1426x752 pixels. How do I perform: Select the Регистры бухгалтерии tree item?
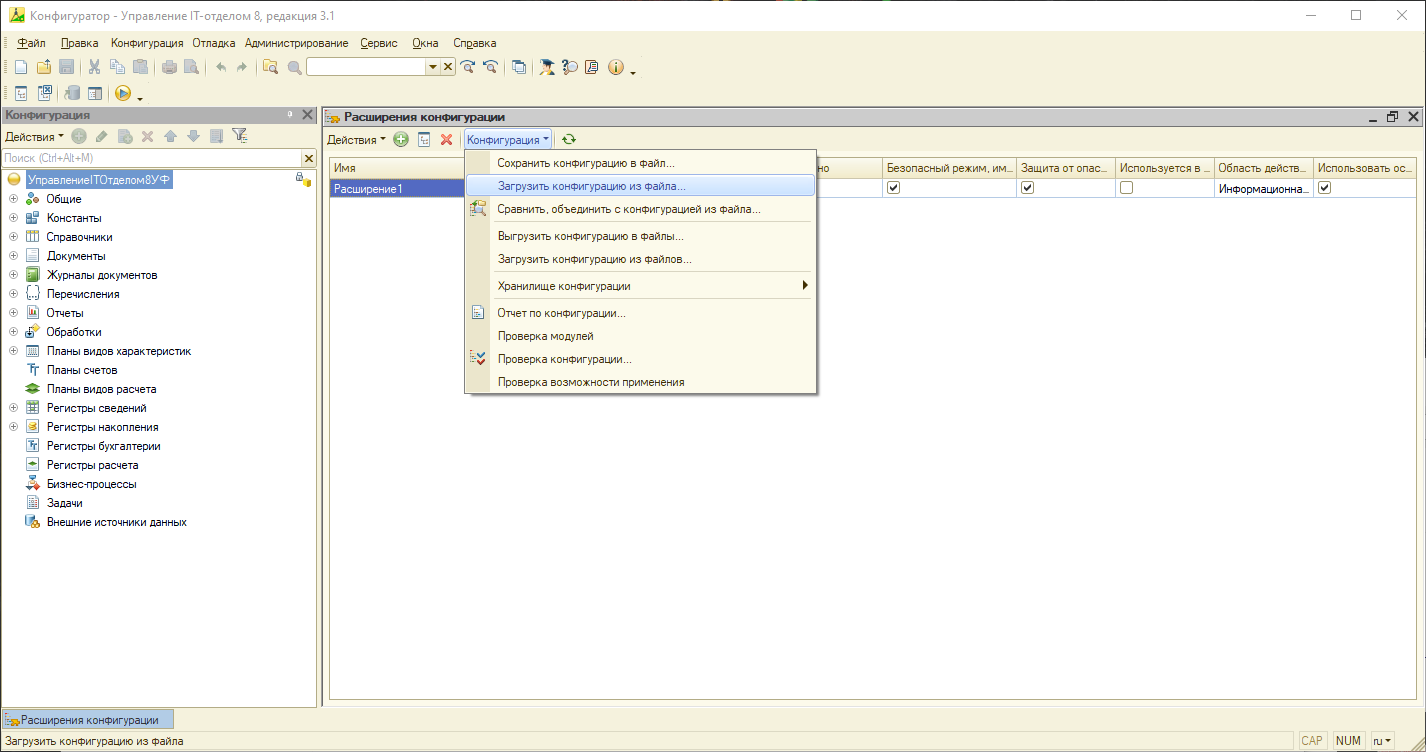coord(103,446)
